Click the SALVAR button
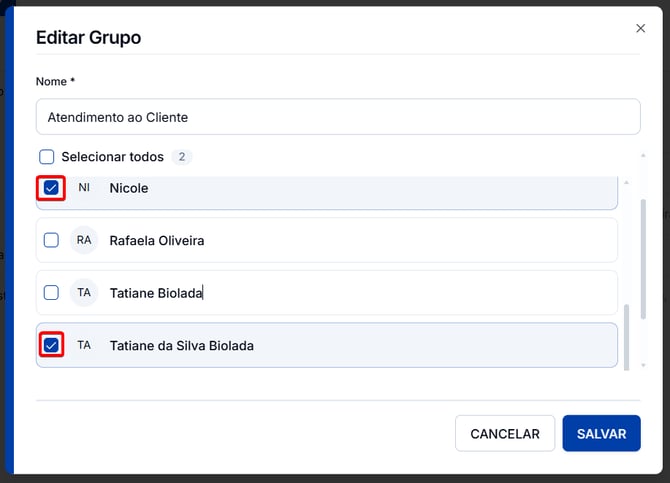 tap(601, 433)
